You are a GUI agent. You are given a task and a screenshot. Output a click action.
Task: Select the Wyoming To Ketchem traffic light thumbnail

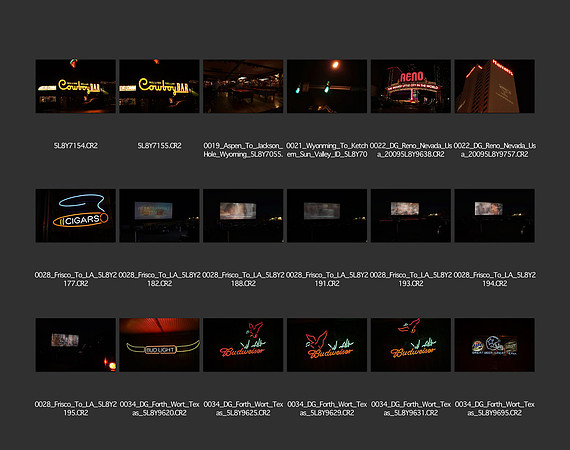coord(327,86)
